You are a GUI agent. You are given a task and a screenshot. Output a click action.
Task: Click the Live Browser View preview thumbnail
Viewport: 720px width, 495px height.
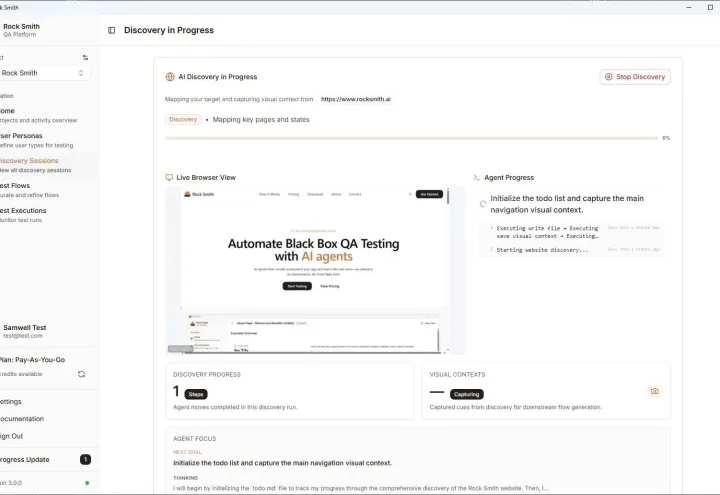tap(315, 270)
